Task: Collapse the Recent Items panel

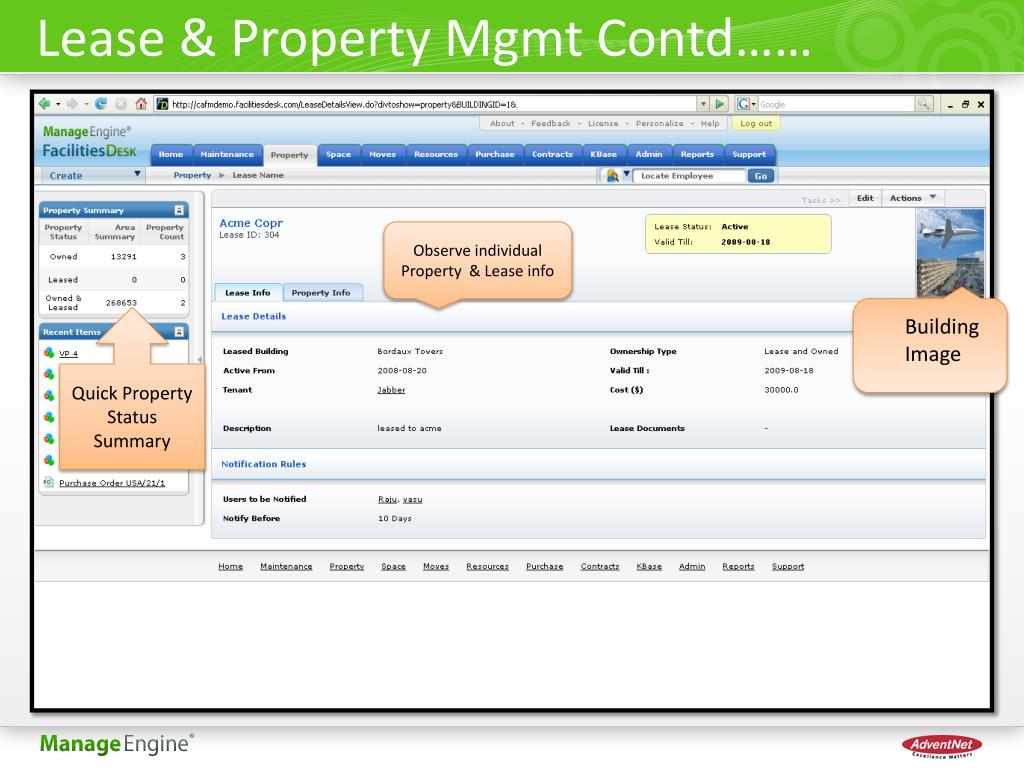Action: tap(179, 332)
